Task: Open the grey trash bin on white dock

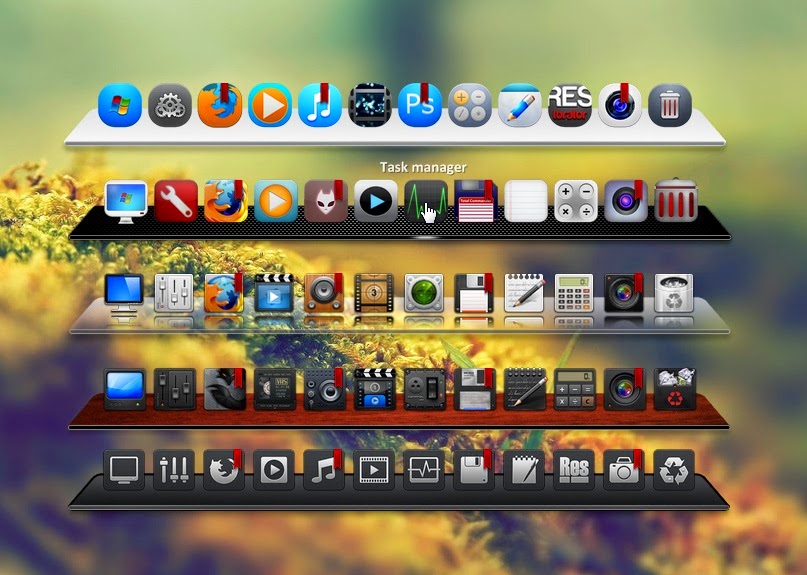Action: tap(670, 105)
